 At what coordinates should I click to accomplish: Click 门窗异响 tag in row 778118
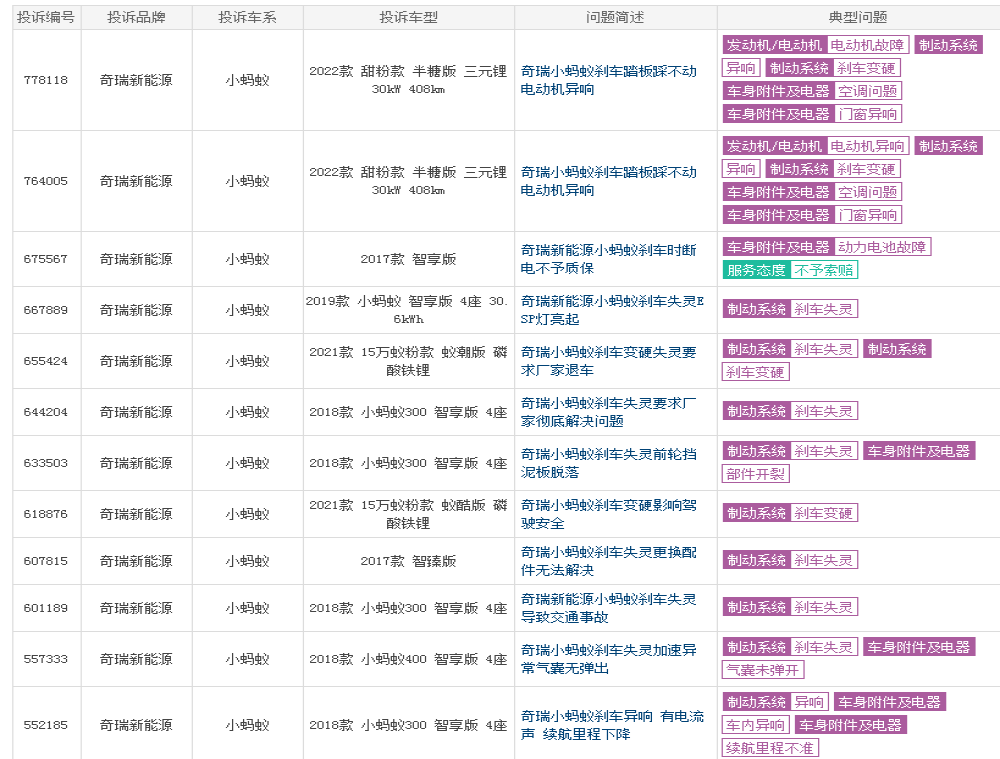[x=867, y=114]
